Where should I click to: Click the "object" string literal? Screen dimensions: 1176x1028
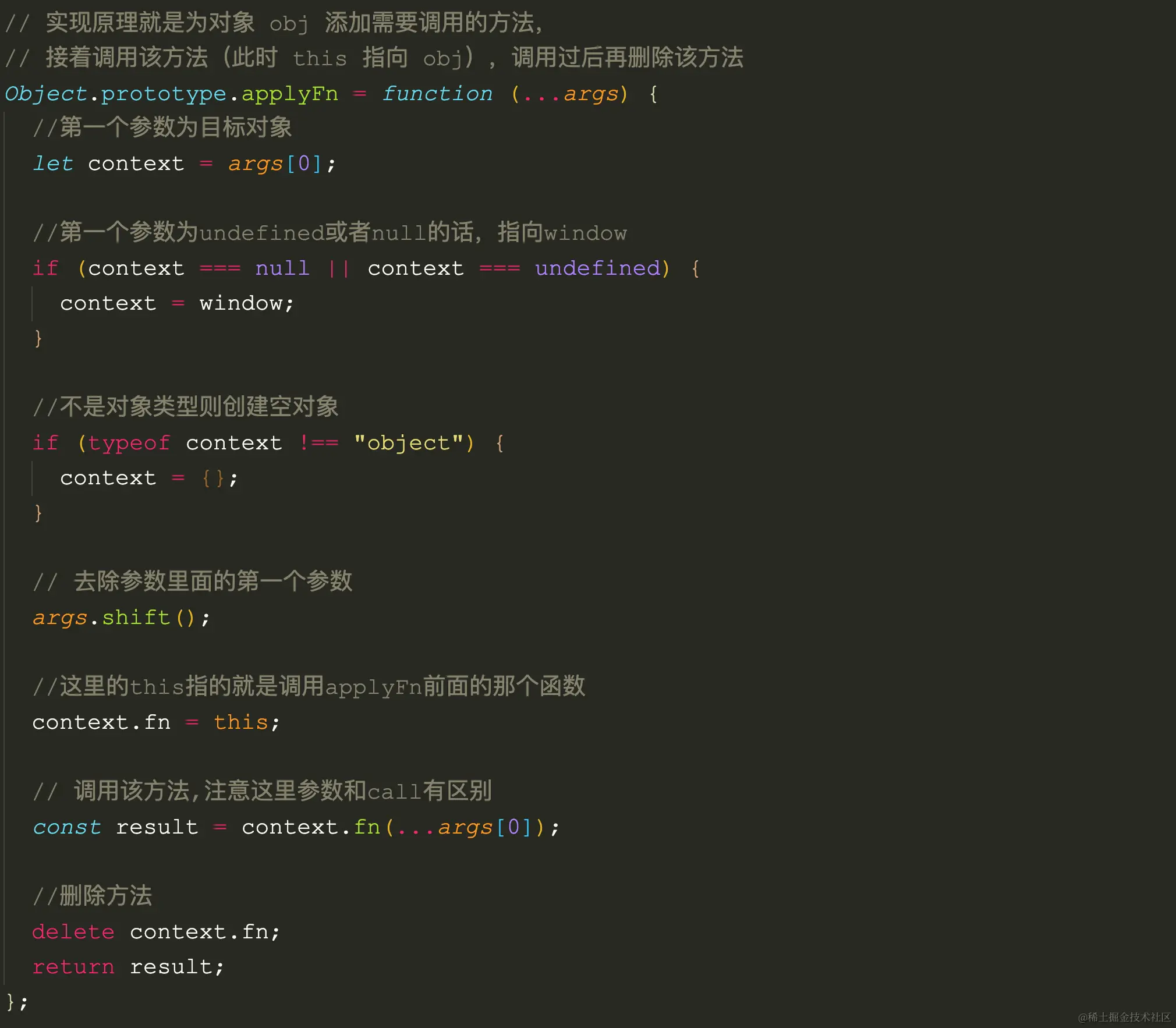(x=408, y=443)
